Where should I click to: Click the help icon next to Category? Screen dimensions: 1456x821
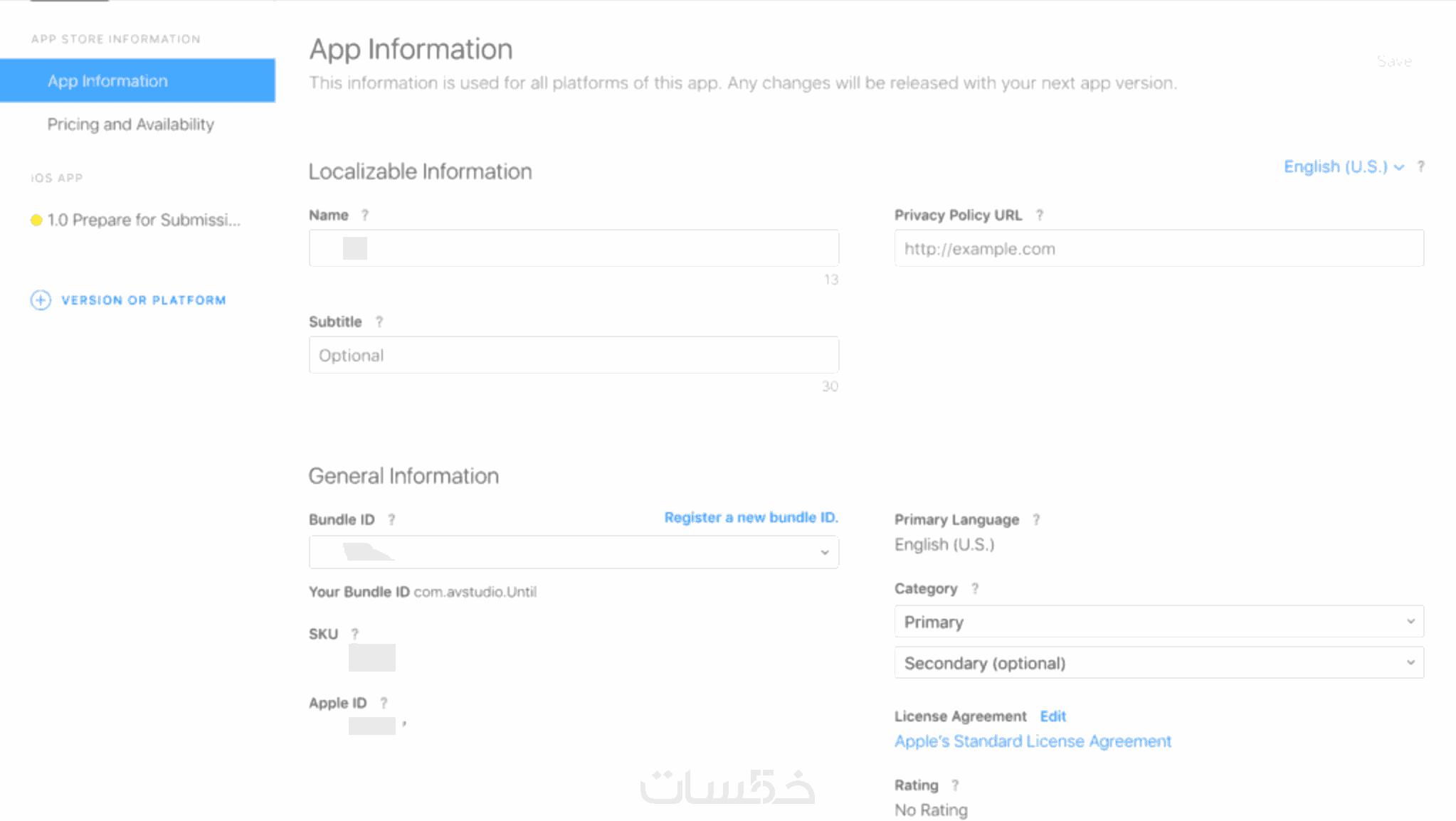click(x=975, y=588)
